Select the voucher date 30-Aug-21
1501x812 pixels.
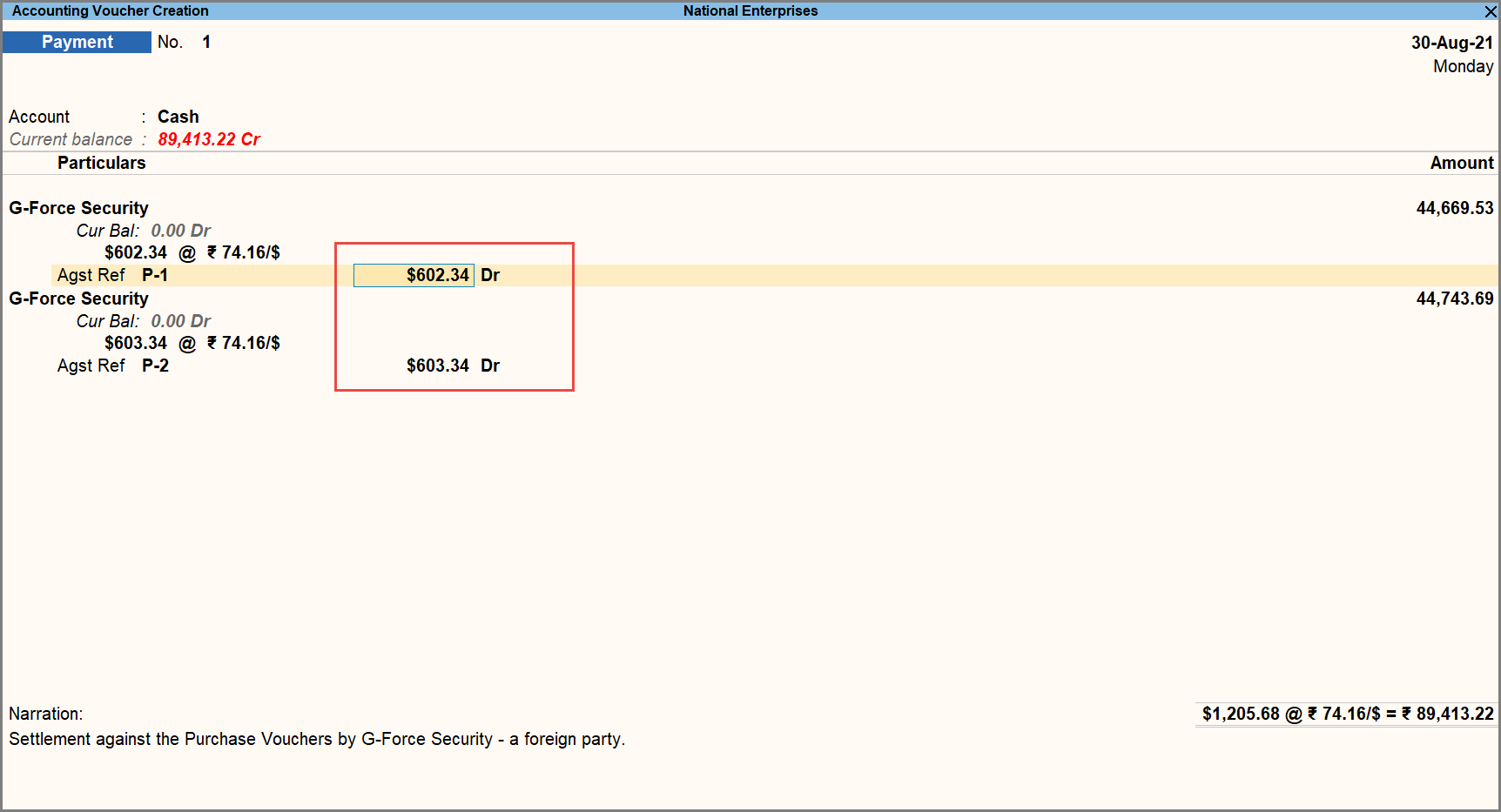coord(1451,43)
